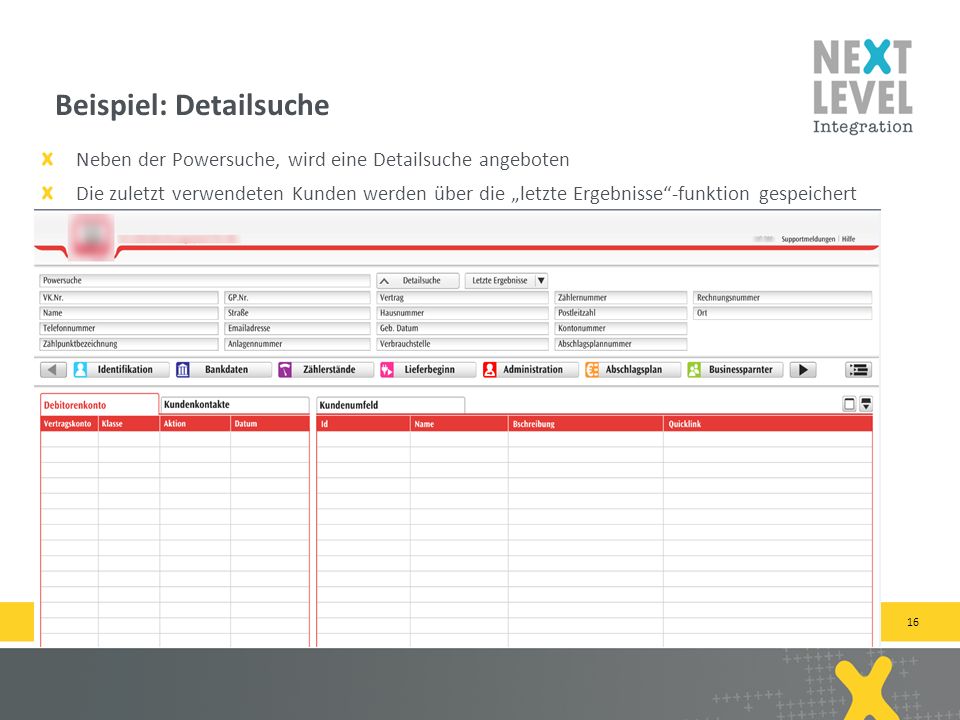Click the square window icon above the Quicklink column
The width and height of the screenshot is (960, 720).
tap(849, 404)
